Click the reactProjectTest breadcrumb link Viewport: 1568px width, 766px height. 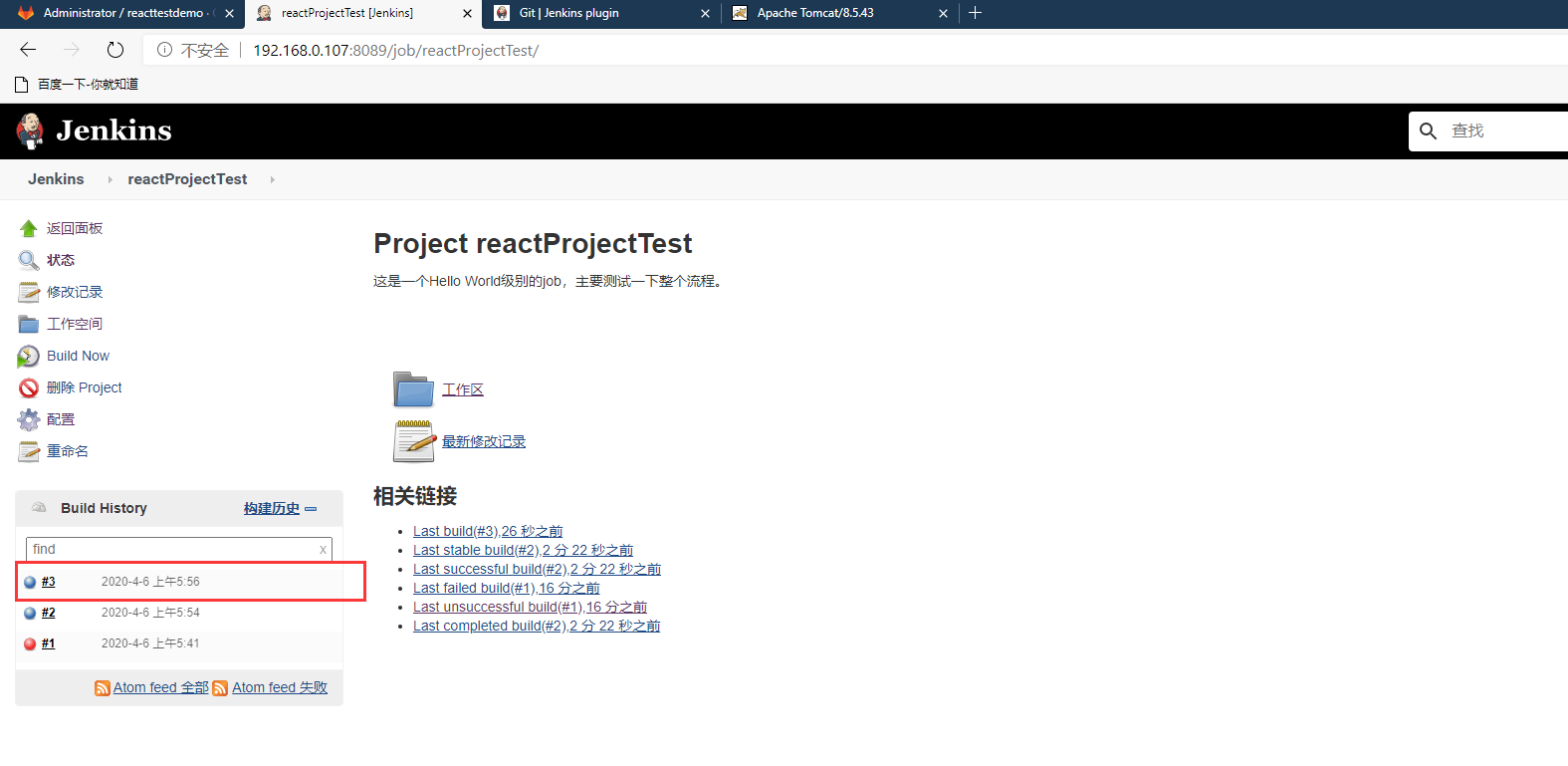pyautogui.click(x=187, y=179)
